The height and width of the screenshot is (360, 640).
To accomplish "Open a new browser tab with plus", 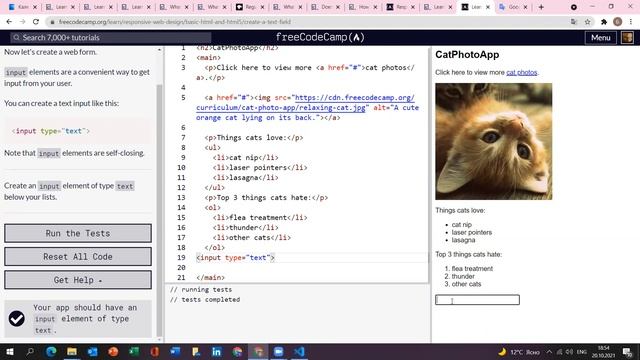I will [x=541, y=7].
